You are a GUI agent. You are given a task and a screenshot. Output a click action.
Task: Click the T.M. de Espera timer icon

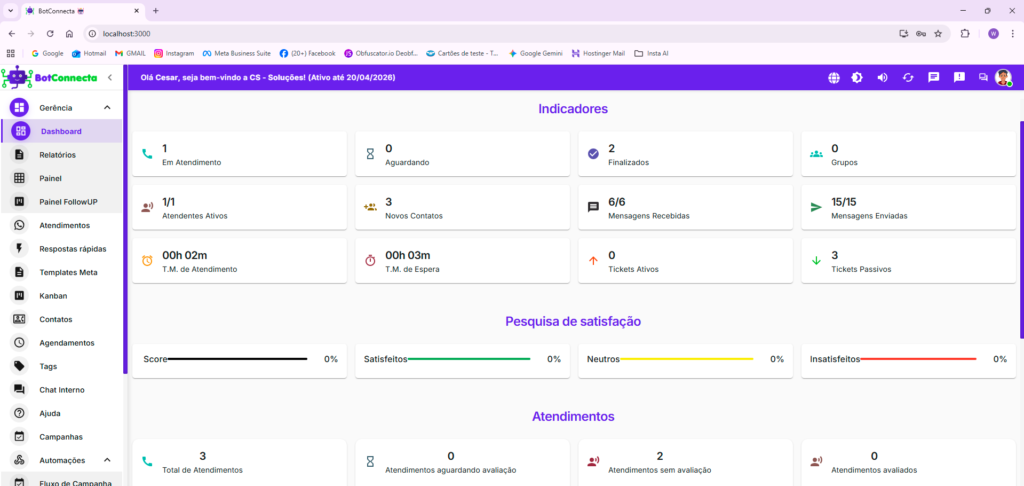370,261
